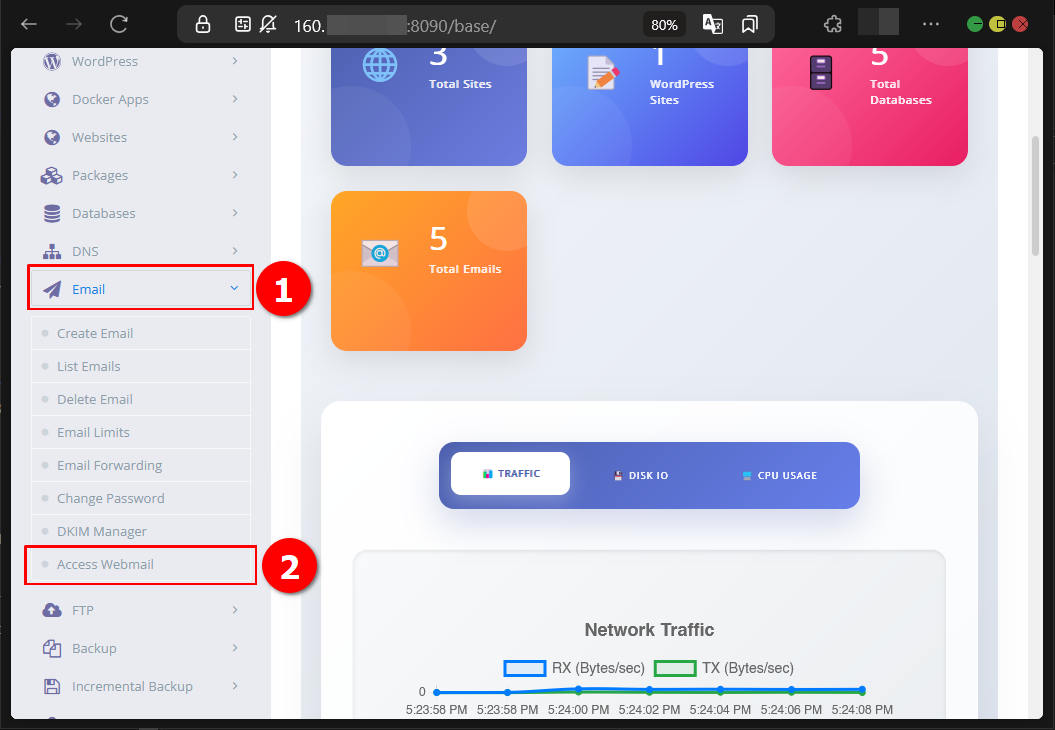This screenshot has width=1055, height=730.
Task: Click the 80% zoom level indicator
Action: pos(664,25)
